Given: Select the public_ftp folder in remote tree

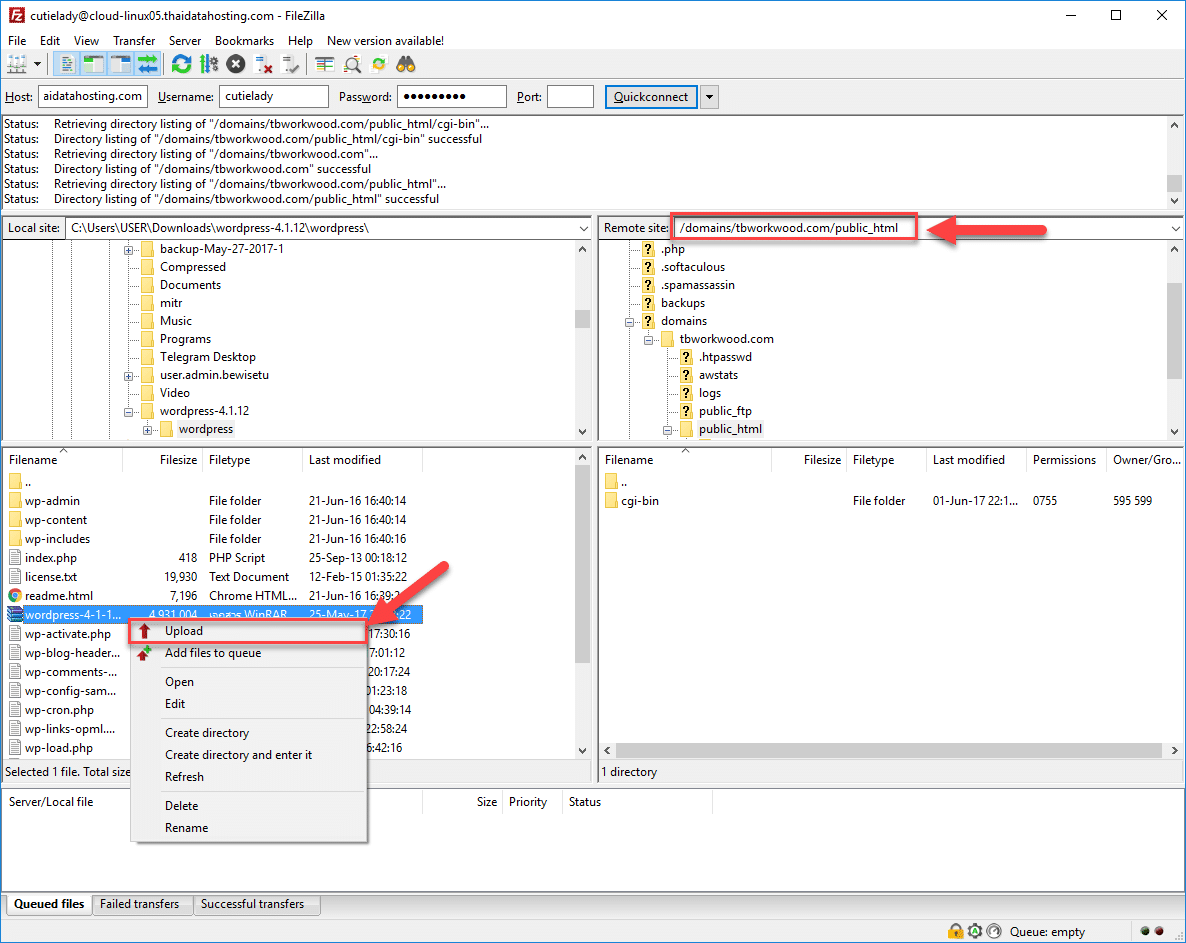Looking at the screenshot, I should 725,411.
